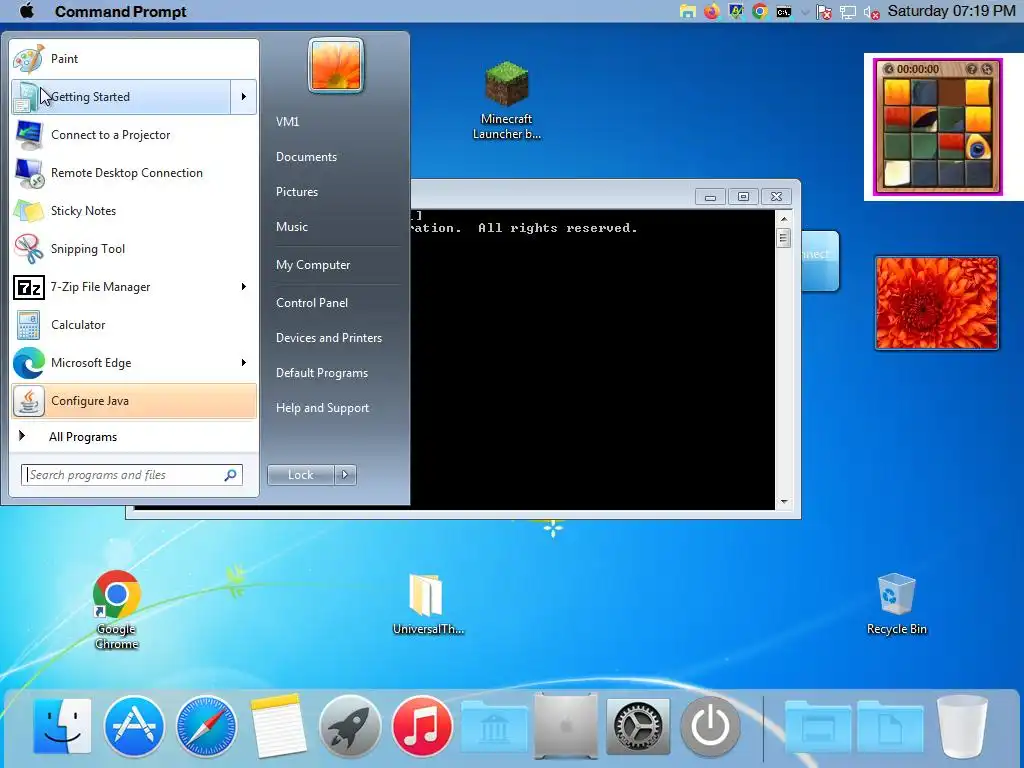This screenshot has height=768, width=1024.
Task: Launch Paint from the Start menu
Action: click(x=134, y=59)
